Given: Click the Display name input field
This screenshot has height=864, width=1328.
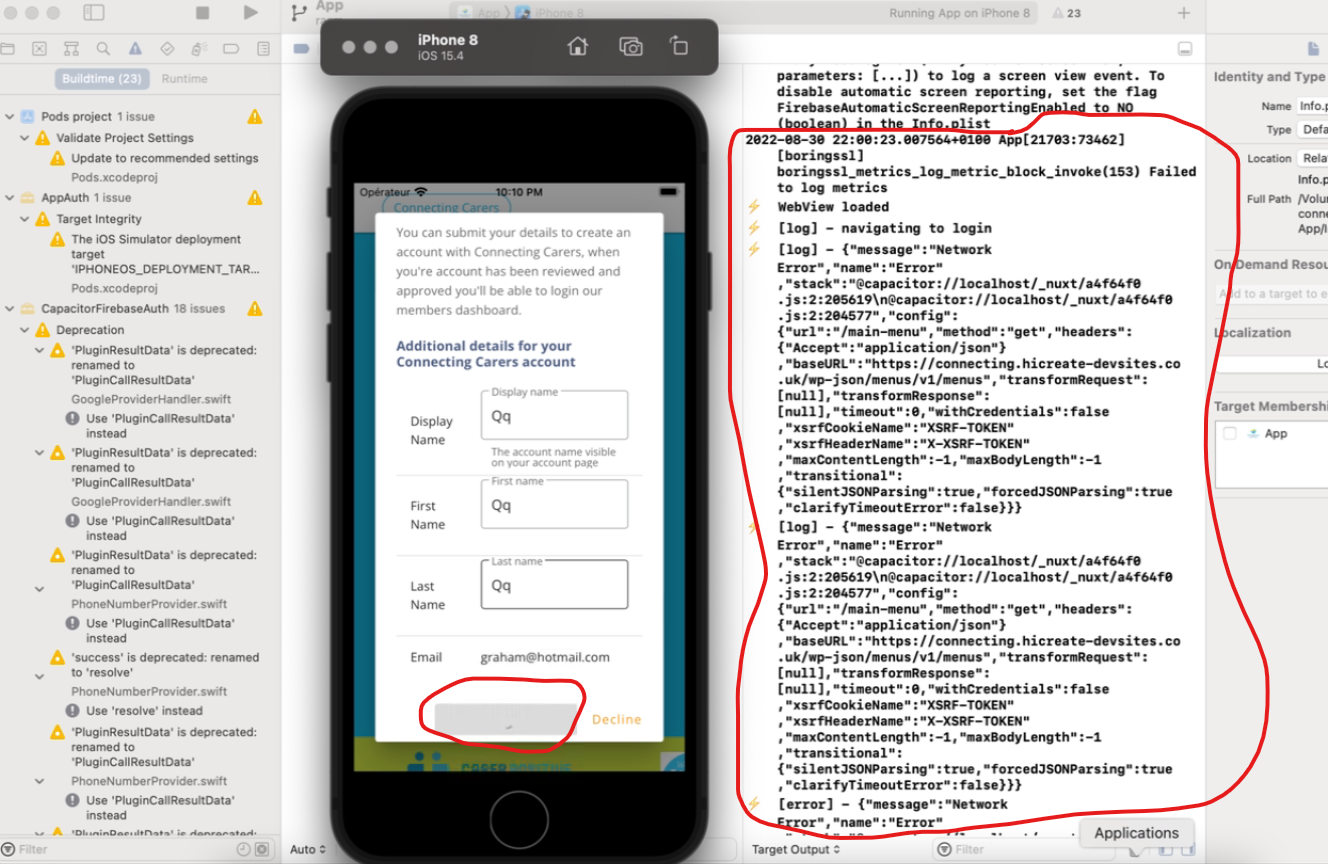Looking at the screenshot, I should click(x=554, y=416).
